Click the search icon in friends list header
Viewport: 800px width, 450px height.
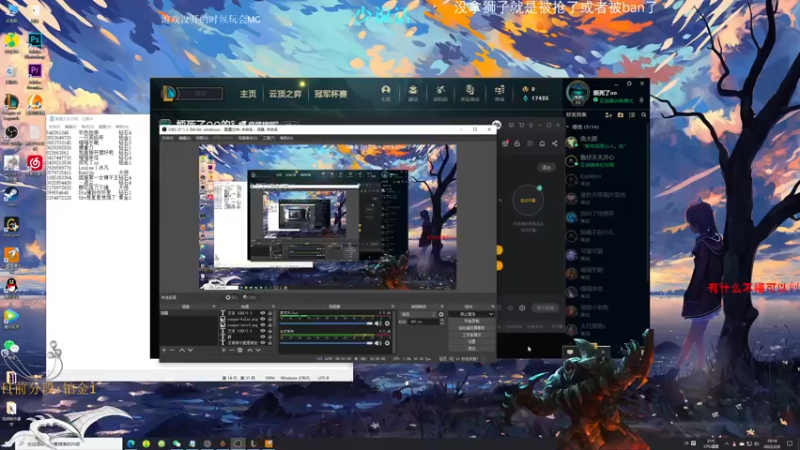[643, 115]
